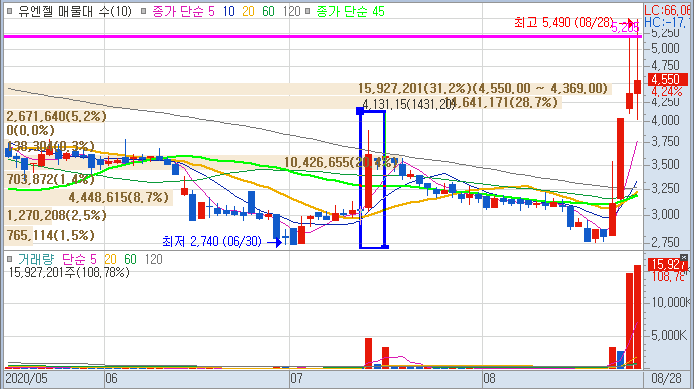This screenshot has width=694, height=389.
Task: Click the 10,000K level on the volume axis
Action: click(670, 302)
